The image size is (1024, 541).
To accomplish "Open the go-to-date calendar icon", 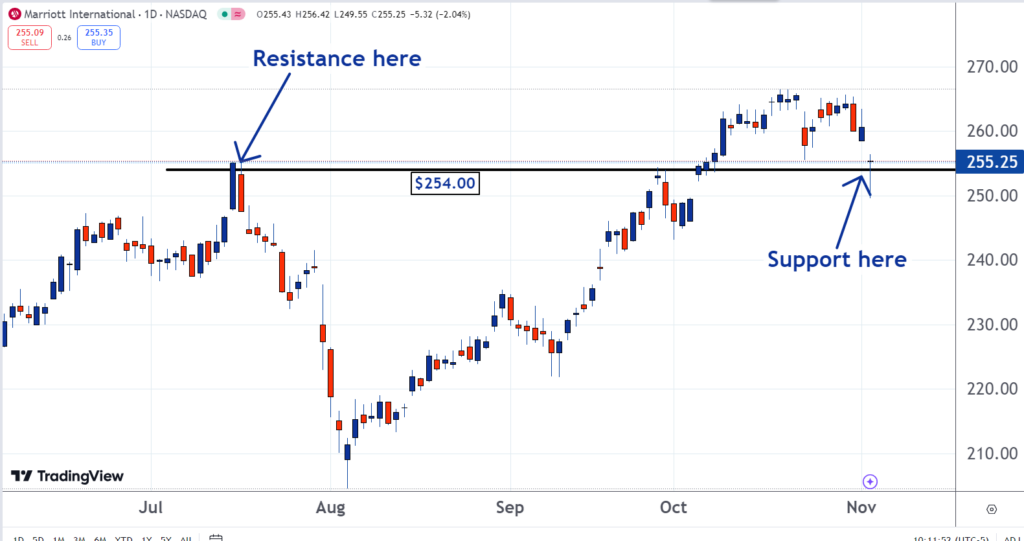I will click(x=216, y=538).
